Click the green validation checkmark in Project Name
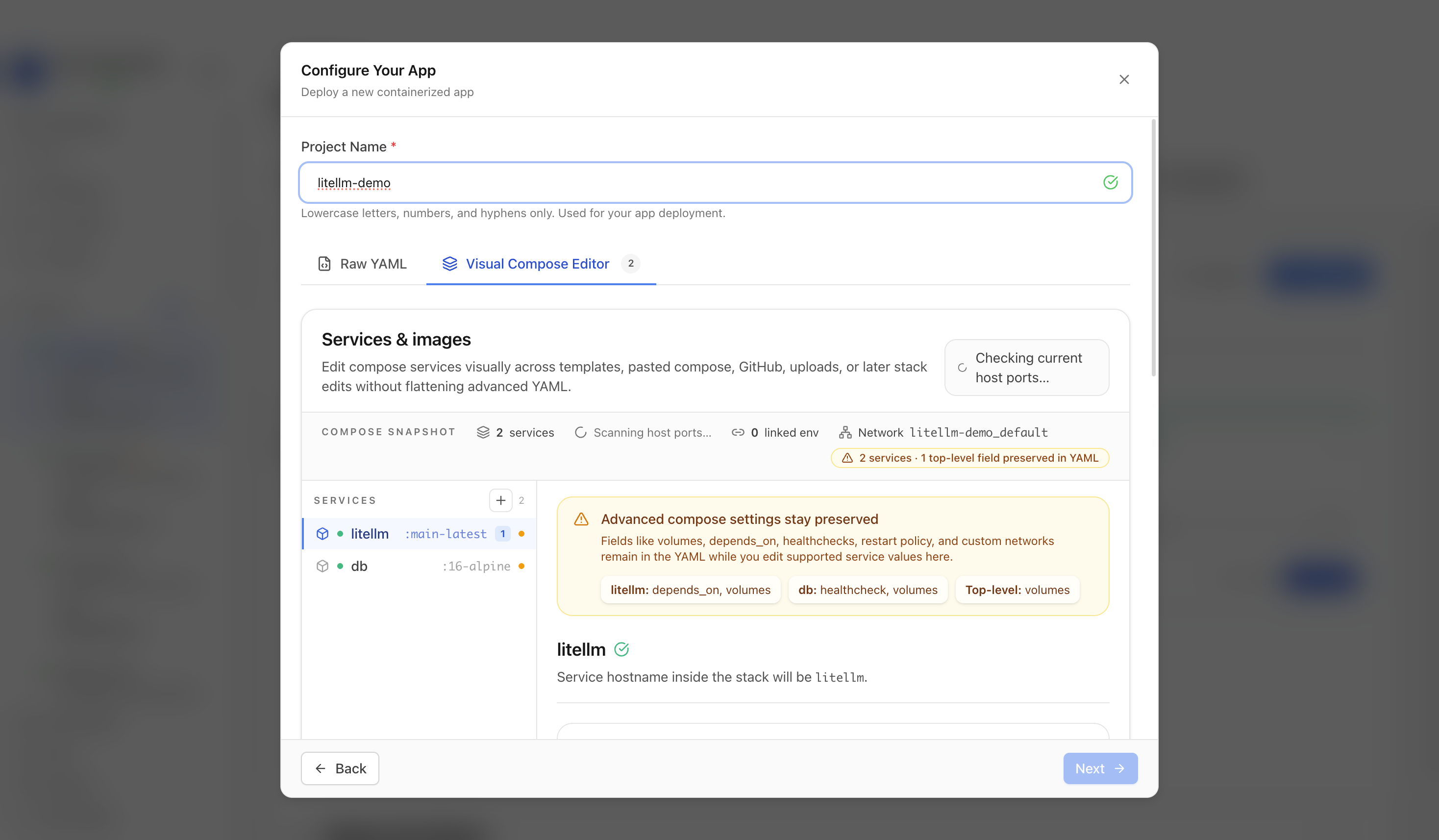The height and width of the screenshot is (840, 1439). coord(1110,182)
